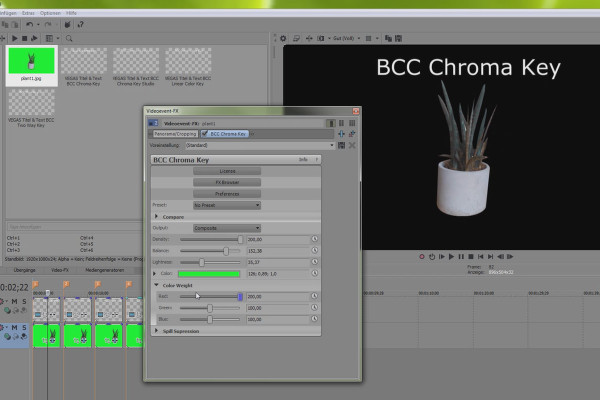Switch to the Video-FX tab
Screen dimensions: 600x400
pyautogui.click(x=60, y=270)
